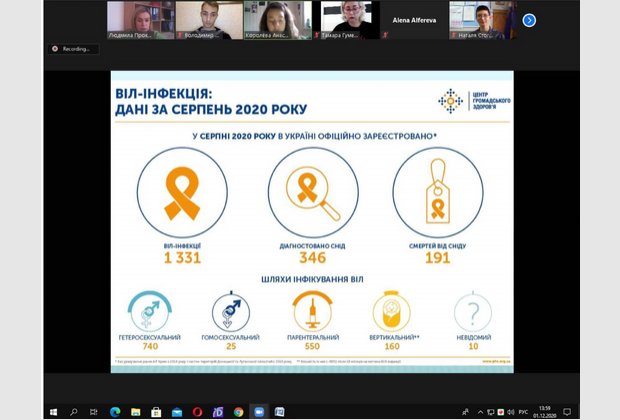Open the Windows Start menu
This screenshot has height=420, width=620.
[x=53, y=411]
